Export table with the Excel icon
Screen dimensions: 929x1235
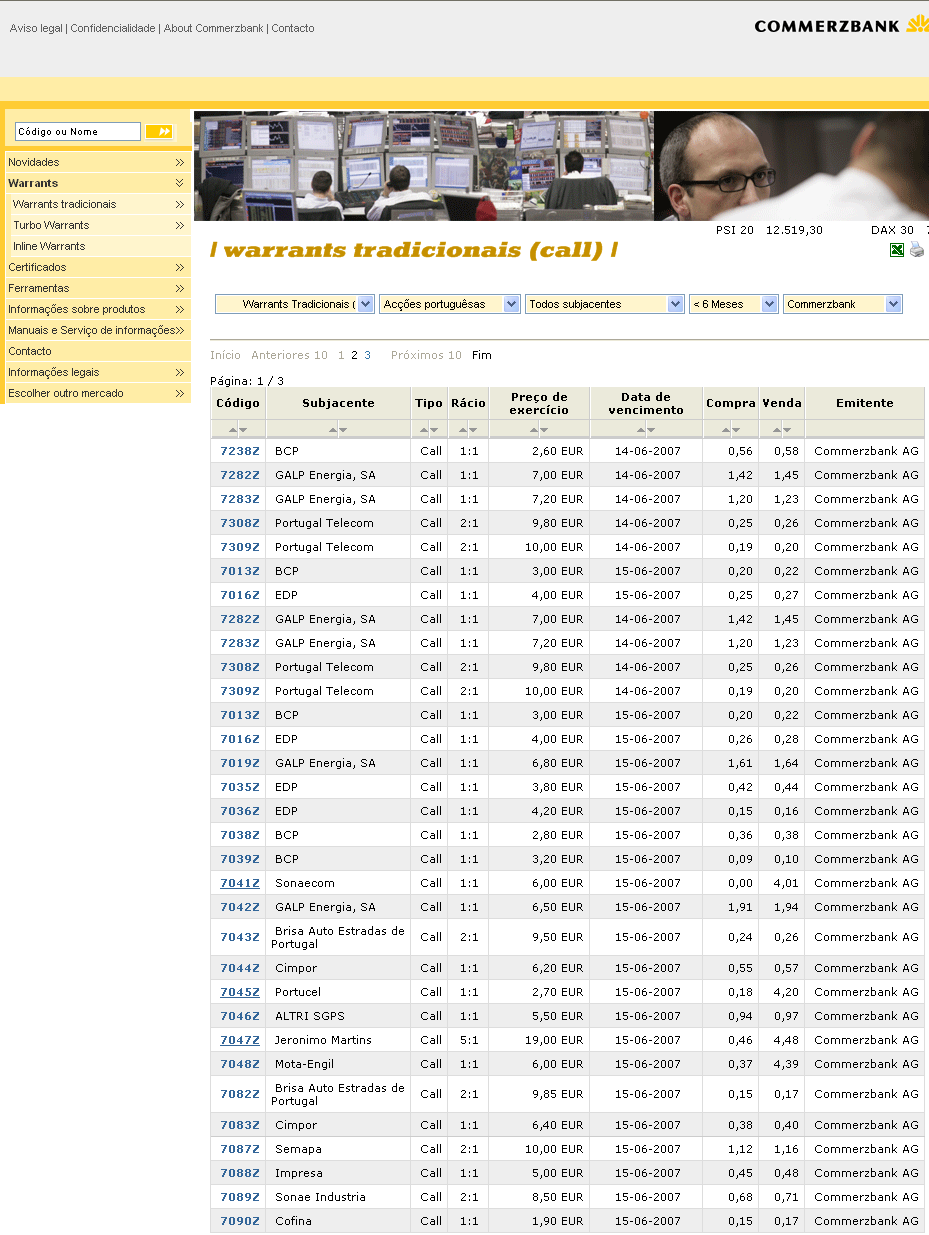point(897,250)
